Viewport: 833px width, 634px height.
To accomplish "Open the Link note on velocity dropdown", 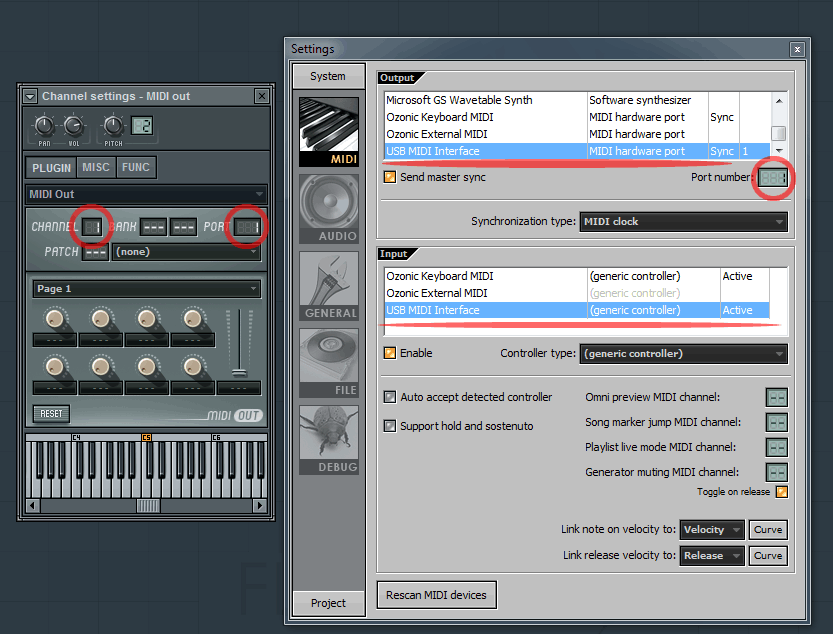I will point(712,530).
